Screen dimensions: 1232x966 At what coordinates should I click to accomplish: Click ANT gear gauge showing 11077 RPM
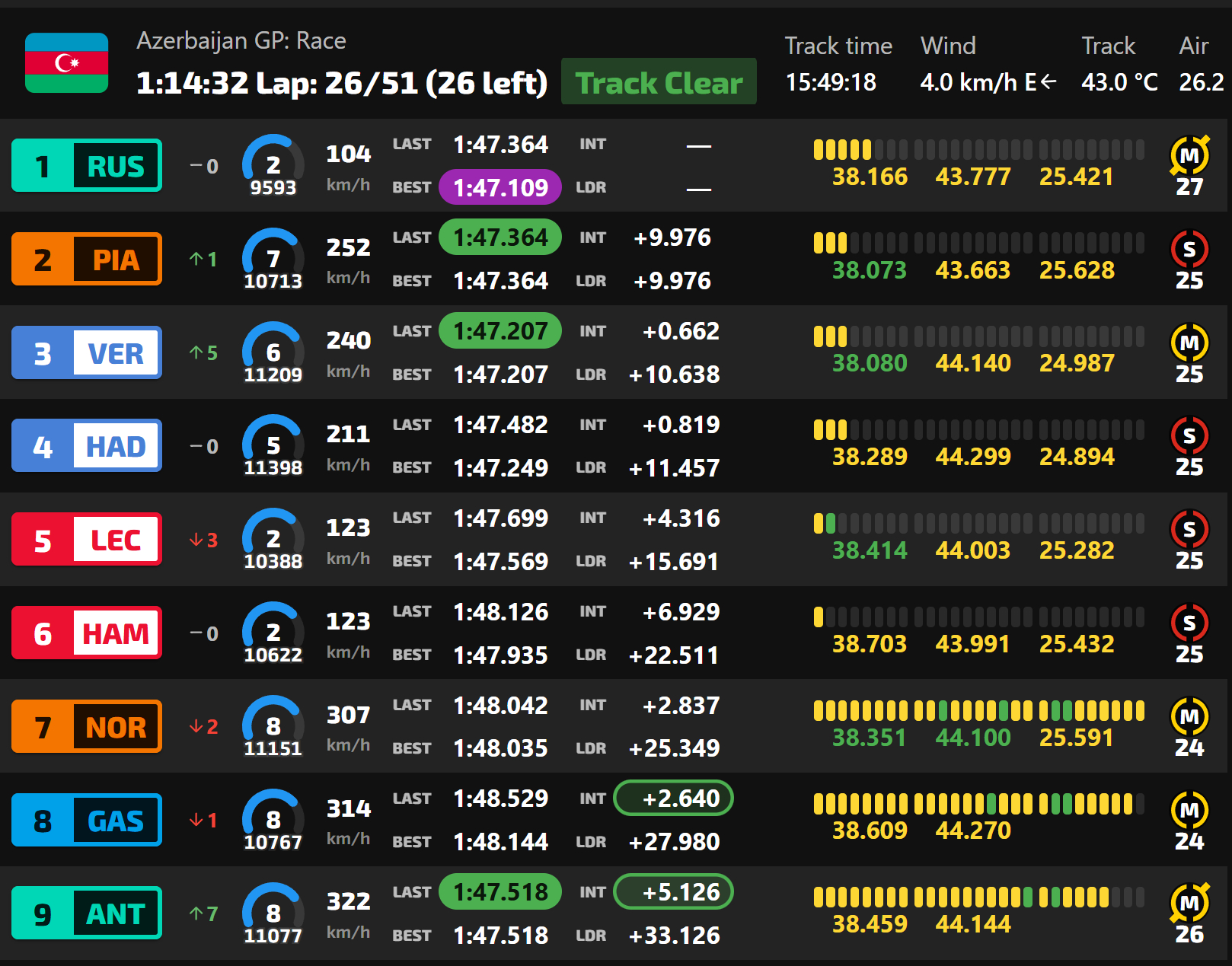click(x=273, y=913)
